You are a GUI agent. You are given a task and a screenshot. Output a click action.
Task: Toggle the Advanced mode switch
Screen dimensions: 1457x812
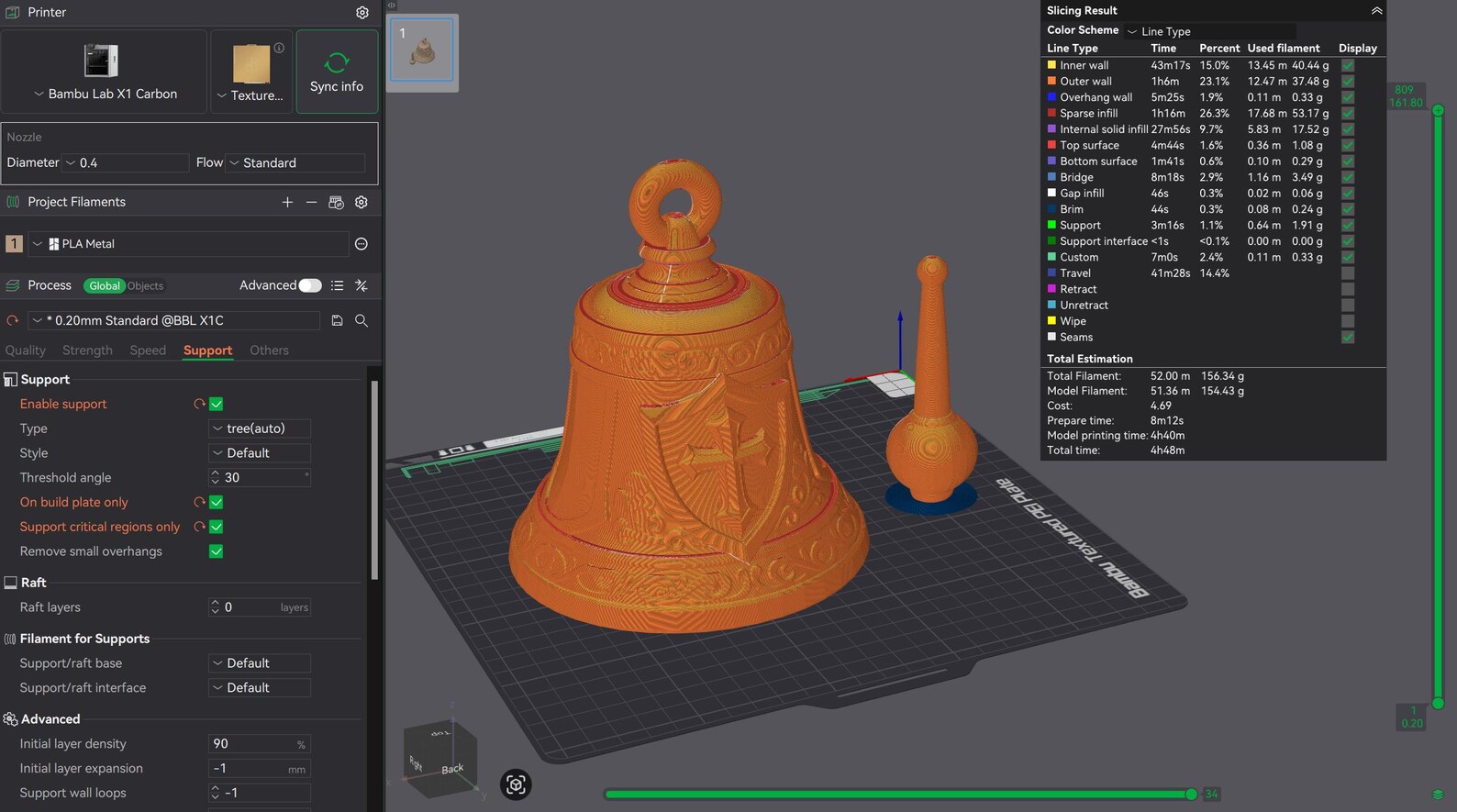point(310,285)
